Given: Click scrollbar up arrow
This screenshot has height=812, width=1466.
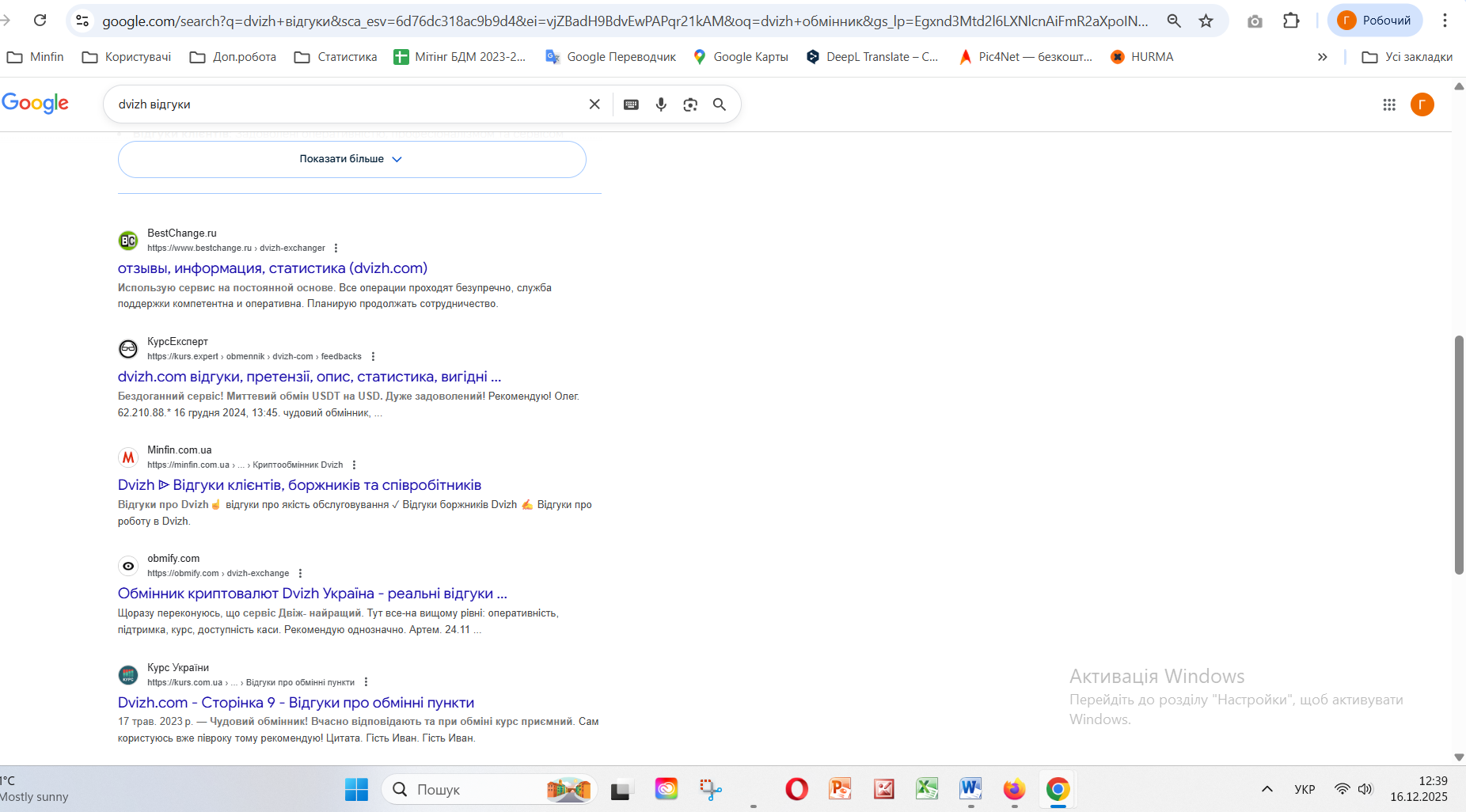Looking at the screenshot, I should tap(1459, 86).
